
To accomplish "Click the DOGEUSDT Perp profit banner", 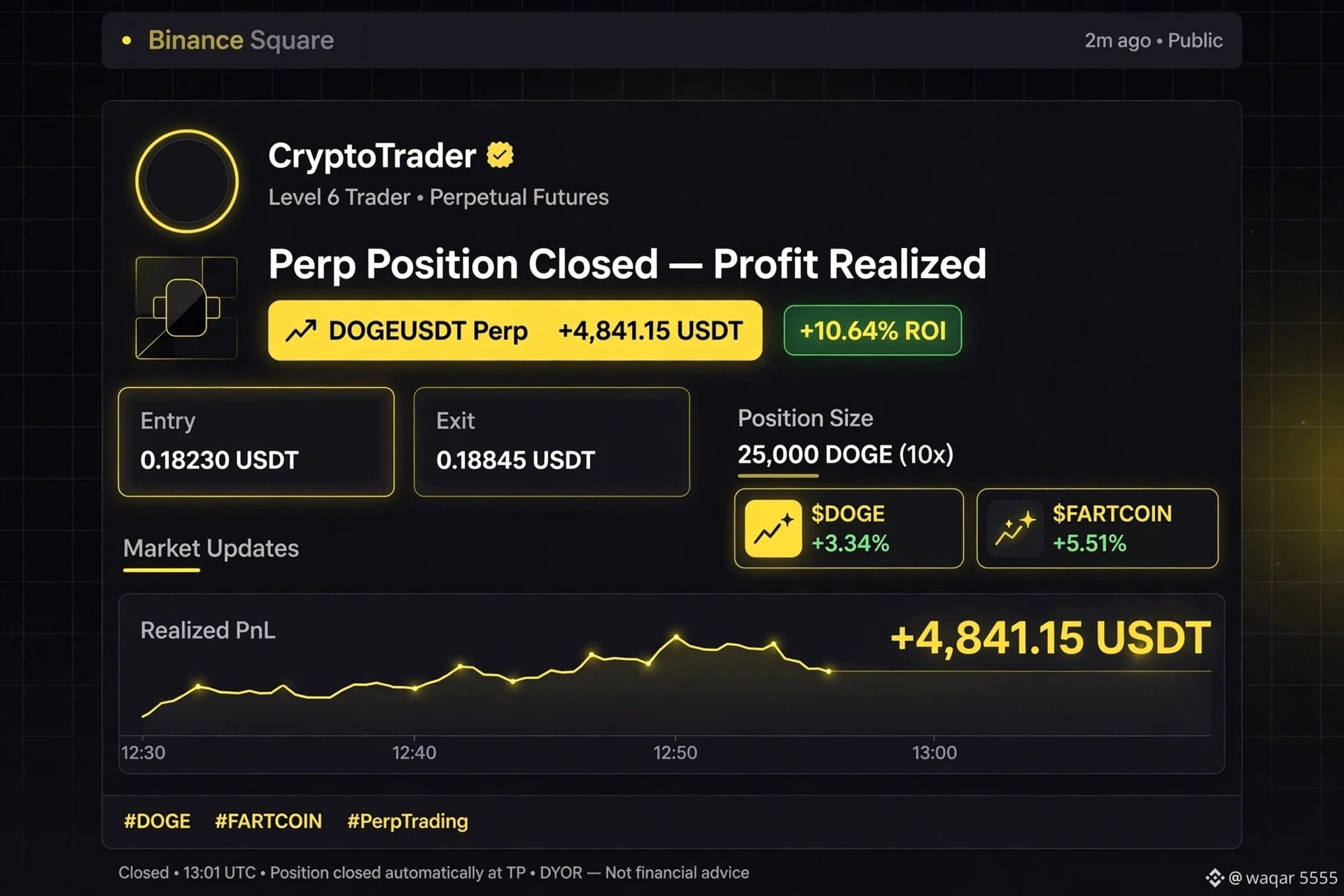I will point(515,330).
